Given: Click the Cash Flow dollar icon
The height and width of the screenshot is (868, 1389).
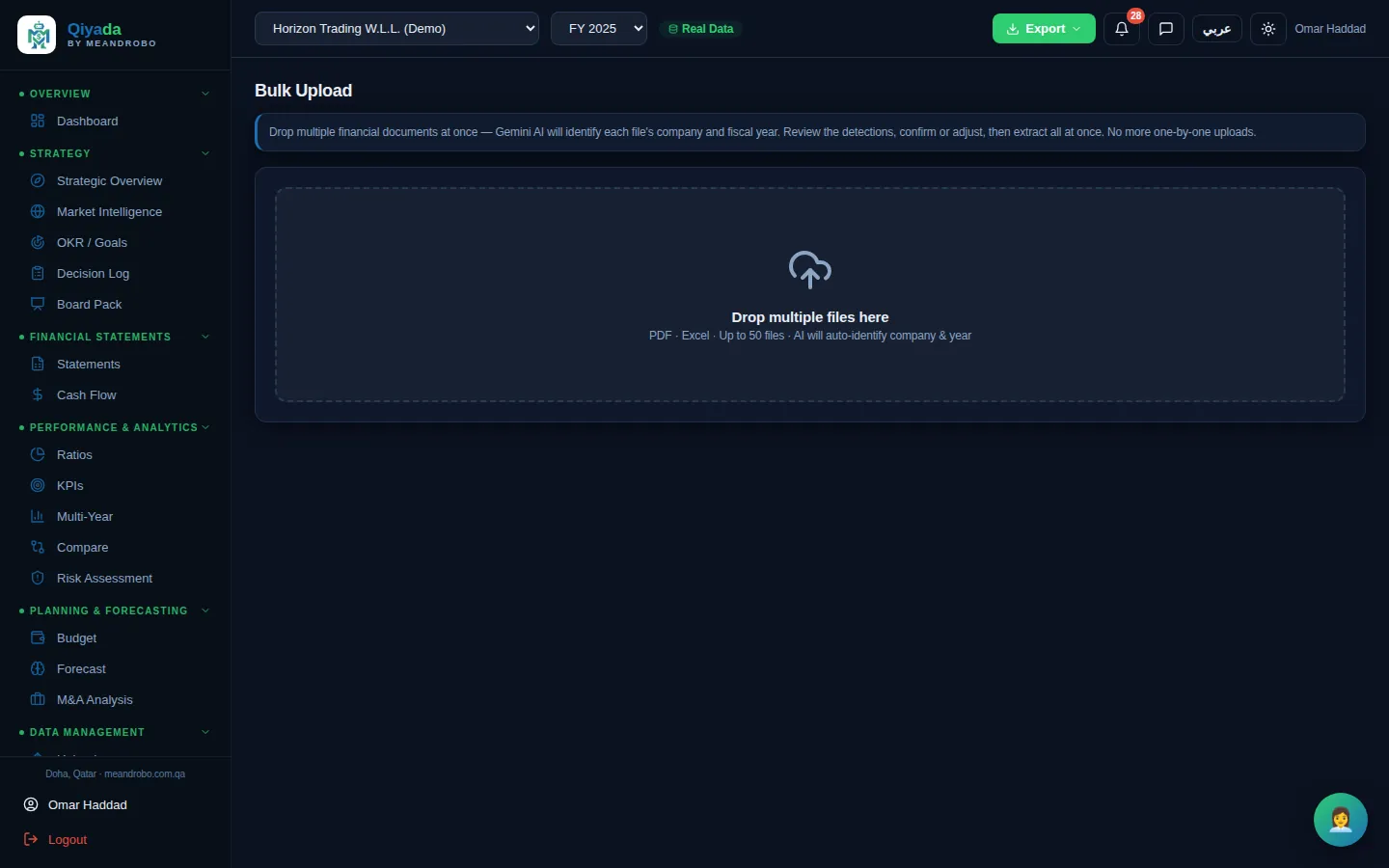Looking at the screenshot, I should click(x=38, y=394).
